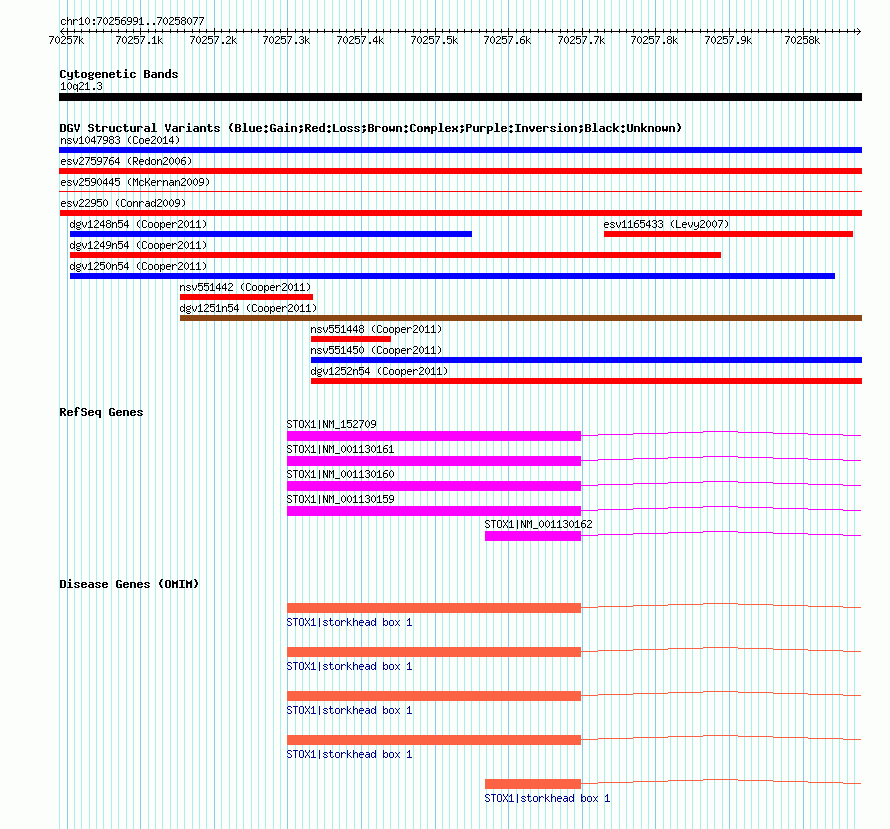Viewport: 890px width, 829px height.
Task: Open the esv2759764 (Redon2006) variant label
Action: pyautogui.click(x=126, y=161)
